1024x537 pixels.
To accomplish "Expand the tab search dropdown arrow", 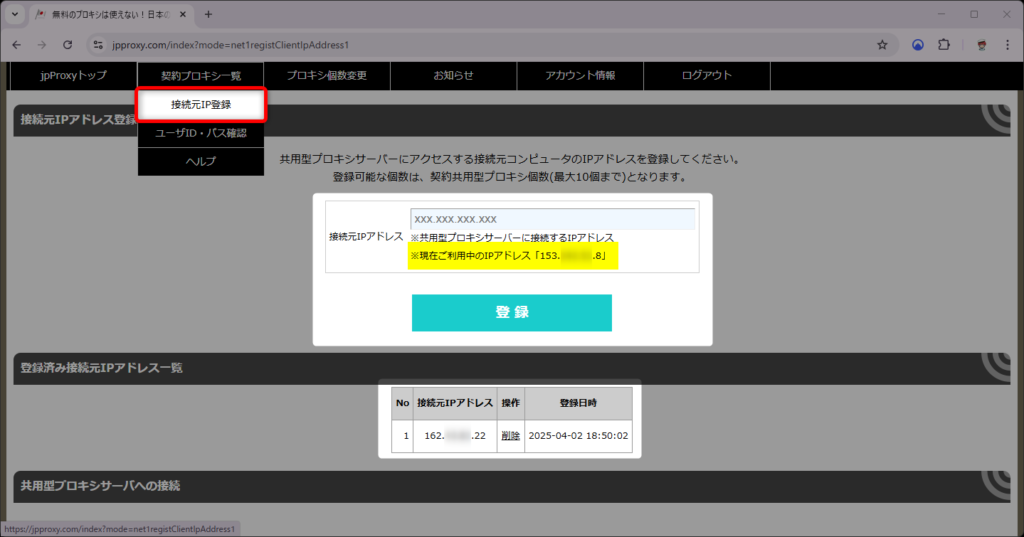I will [x=15, y=14].
